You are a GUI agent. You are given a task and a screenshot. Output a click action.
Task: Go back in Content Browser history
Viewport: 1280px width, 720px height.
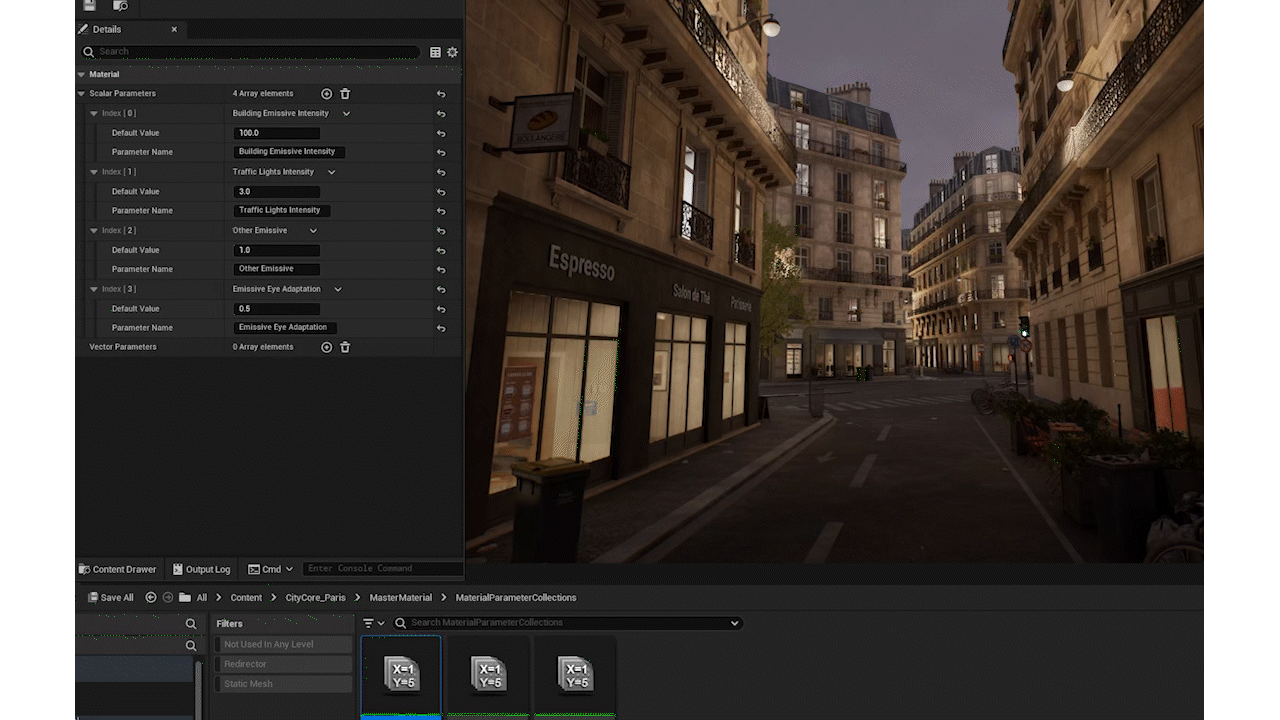151,598
